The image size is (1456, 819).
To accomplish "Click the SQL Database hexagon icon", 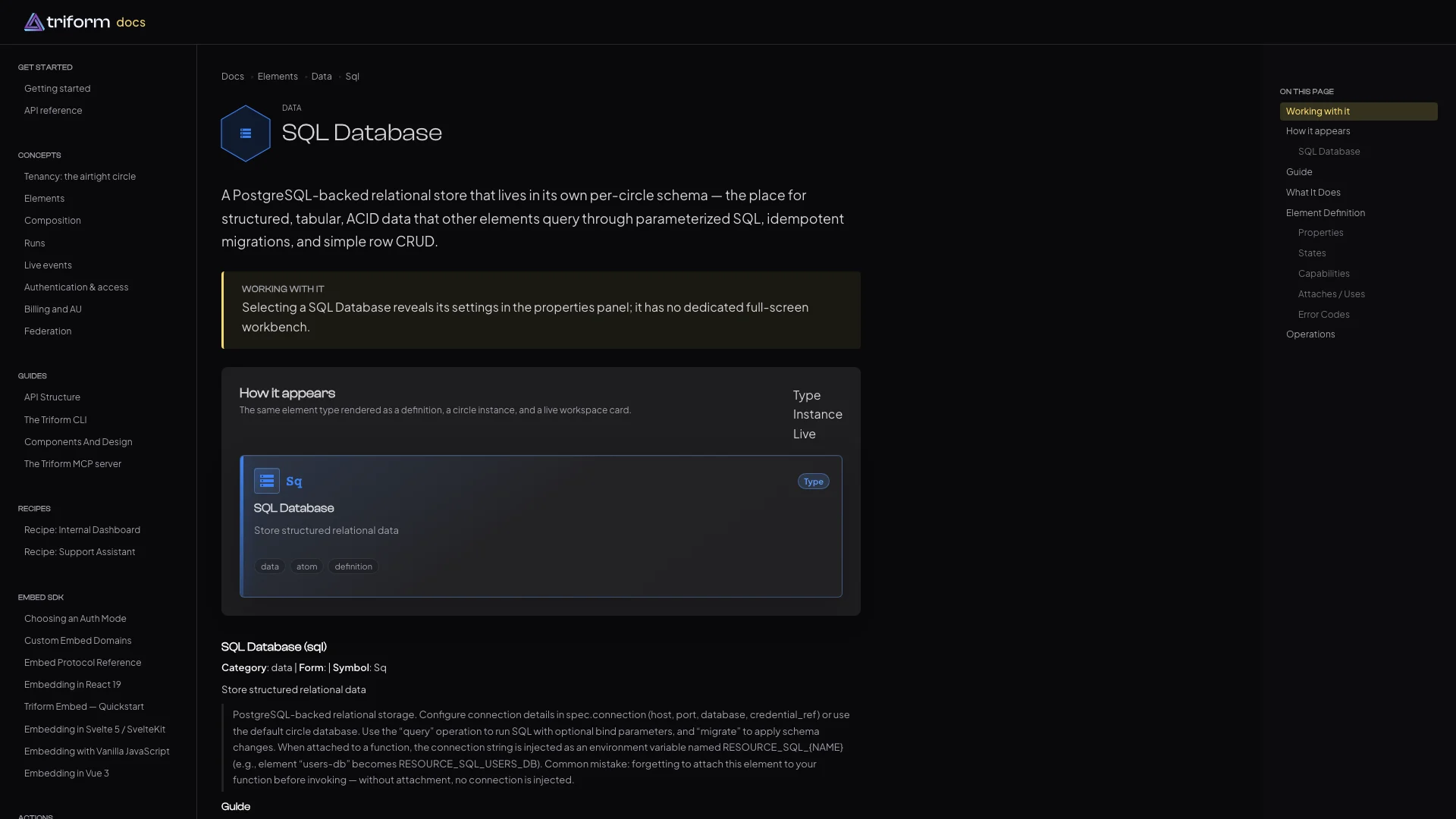I will (246, 133).
